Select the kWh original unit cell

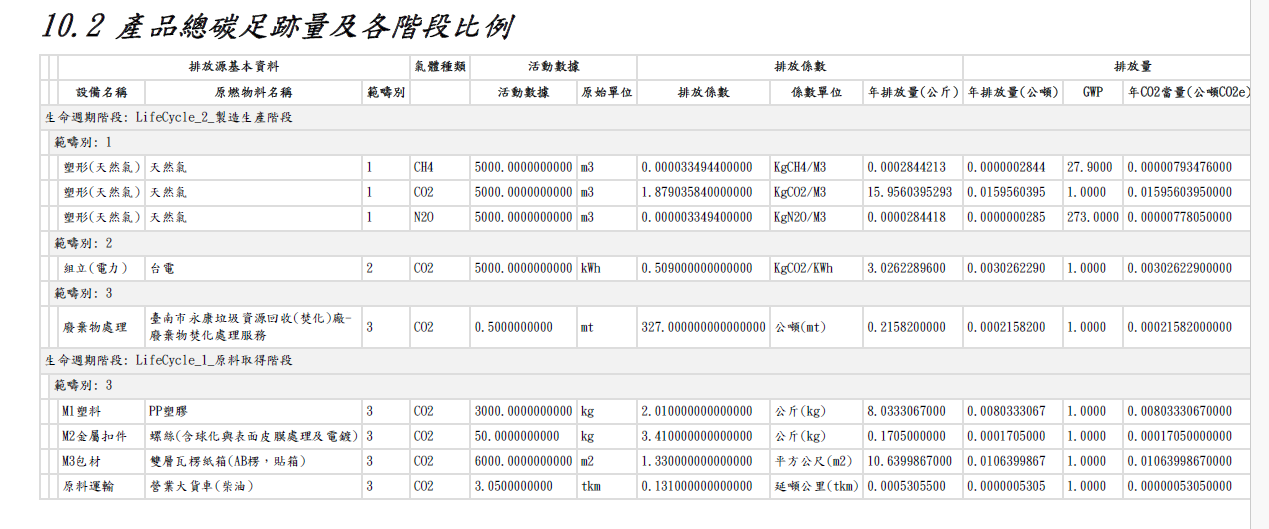tap(606, 268)
